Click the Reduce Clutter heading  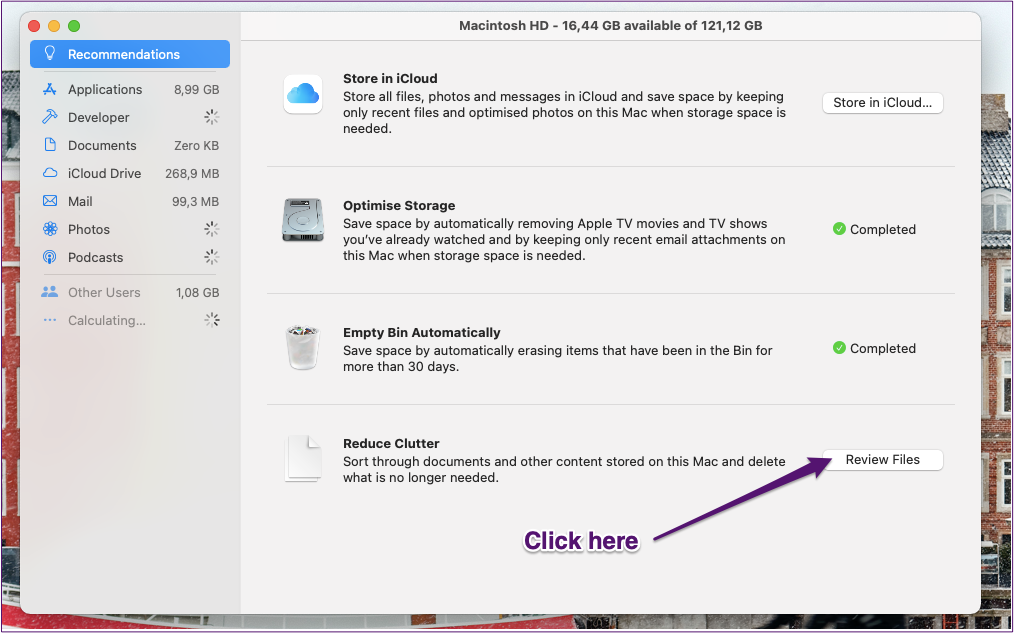pos(391,444)
